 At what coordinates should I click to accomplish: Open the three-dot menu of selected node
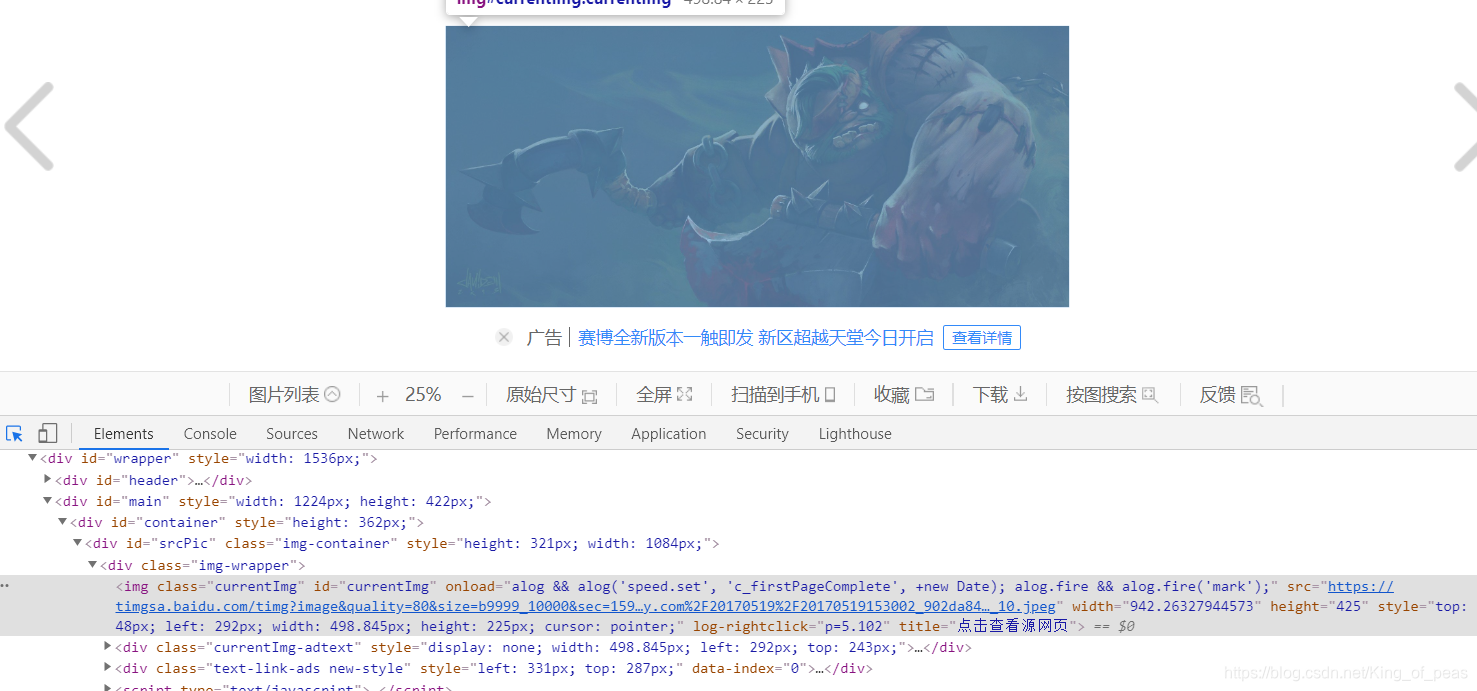coord(5,586)
